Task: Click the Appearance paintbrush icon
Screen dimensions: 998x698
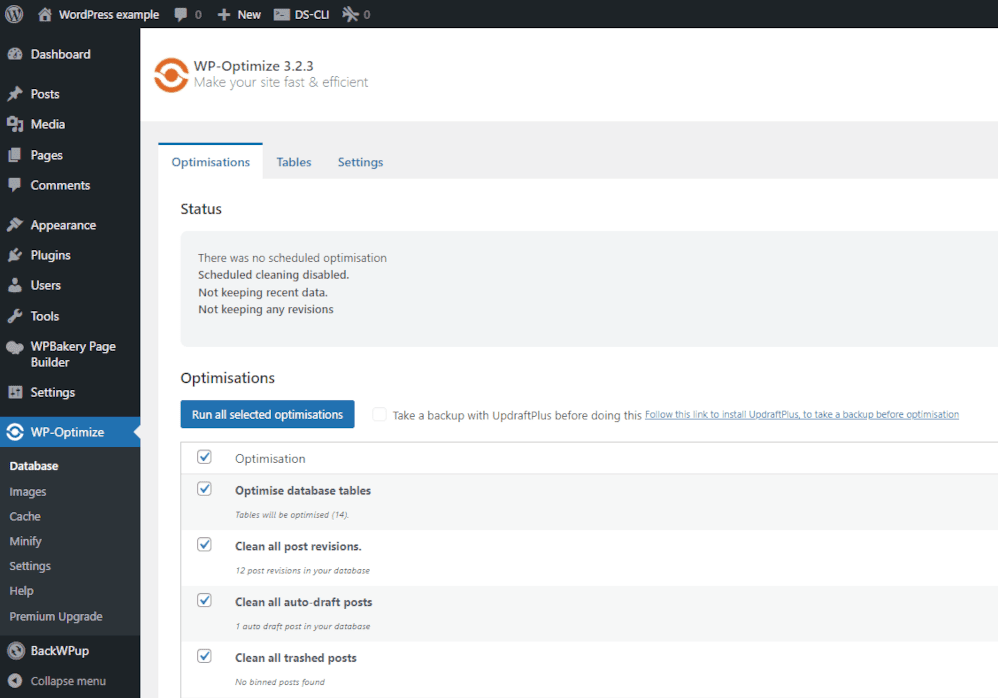Action: pyautogui.click(x=15, y=225)
